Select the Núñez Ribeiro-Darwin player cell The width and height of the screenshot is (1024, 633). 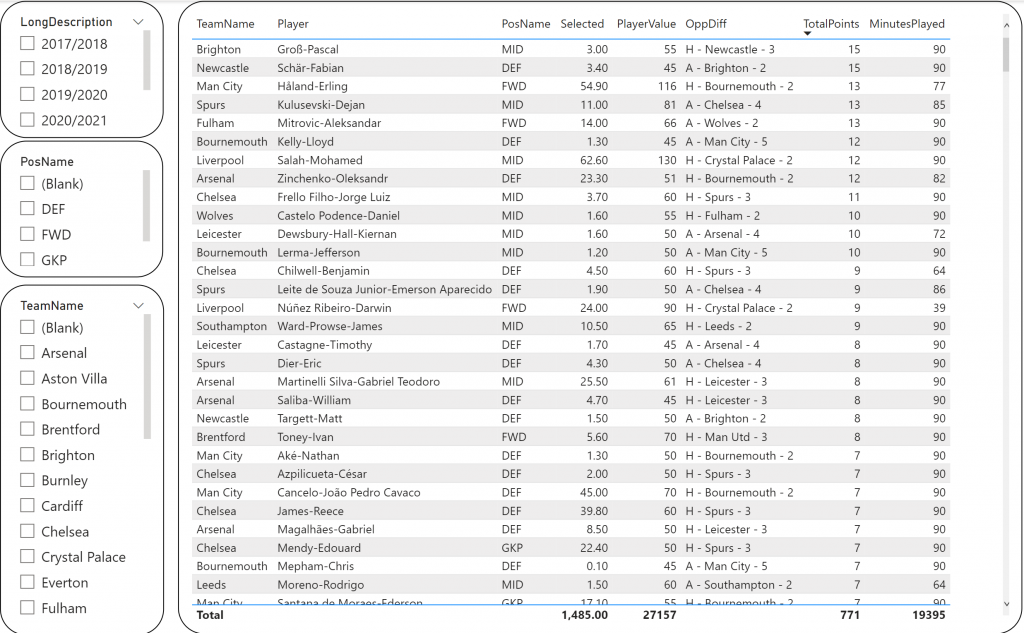(334, 308)
